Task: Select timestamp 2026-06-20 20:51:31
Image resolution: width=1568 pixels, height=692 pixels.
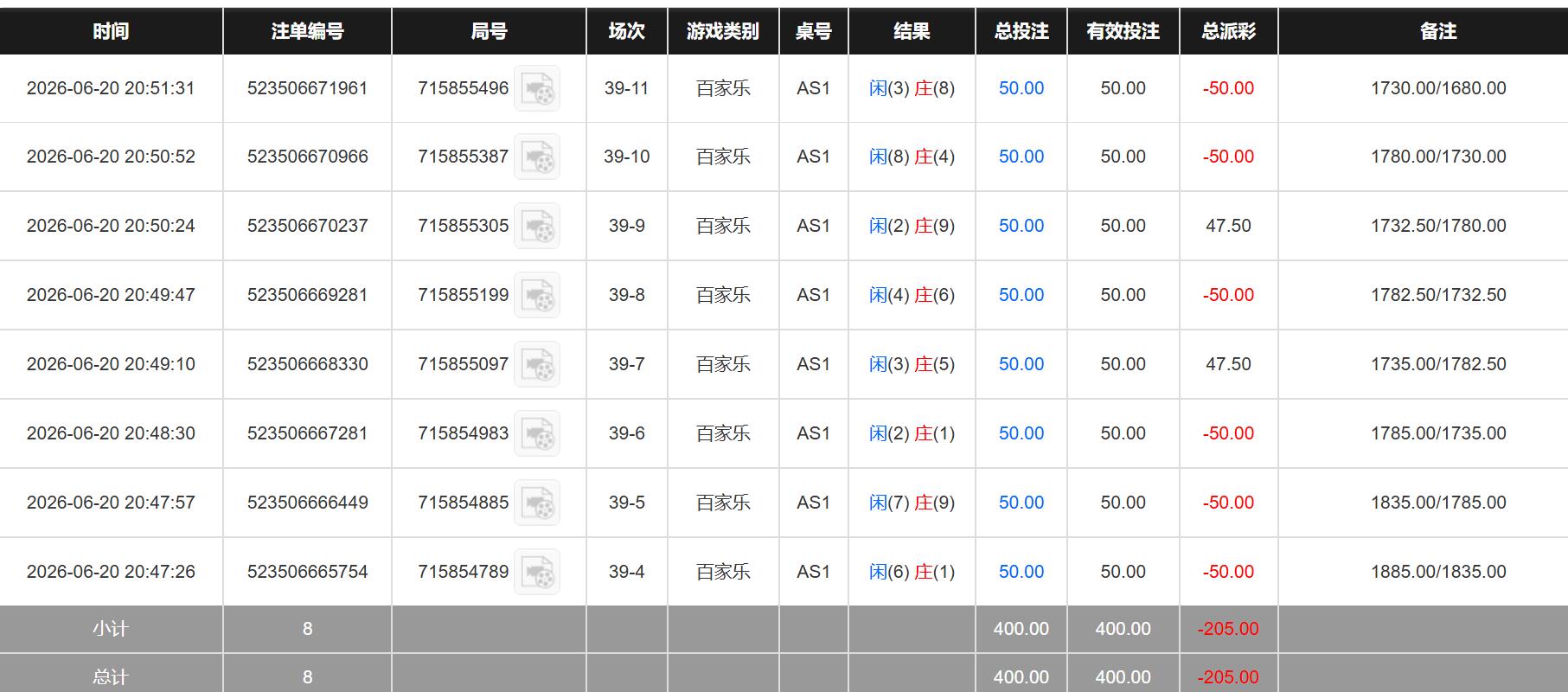Action: 111,88
